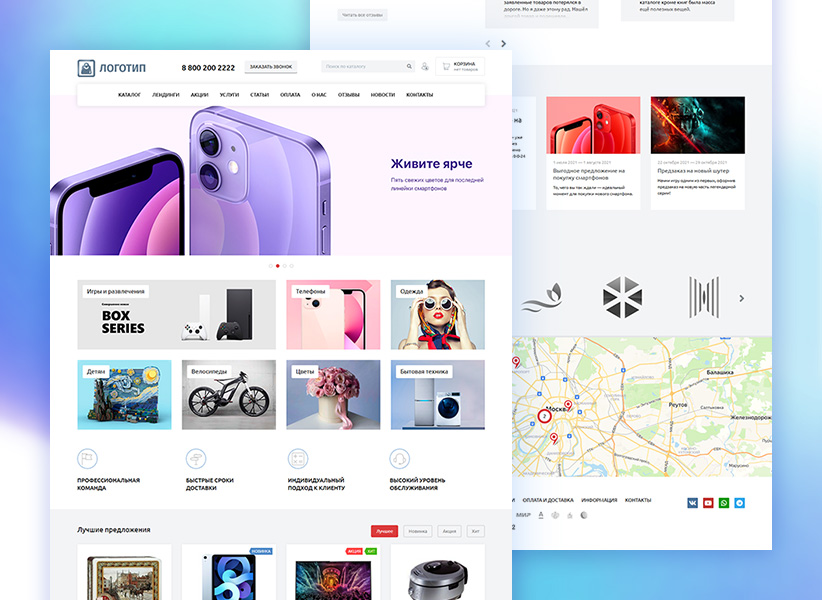Select КОНТАКТЫ in the navigation menu

point(420,94)
